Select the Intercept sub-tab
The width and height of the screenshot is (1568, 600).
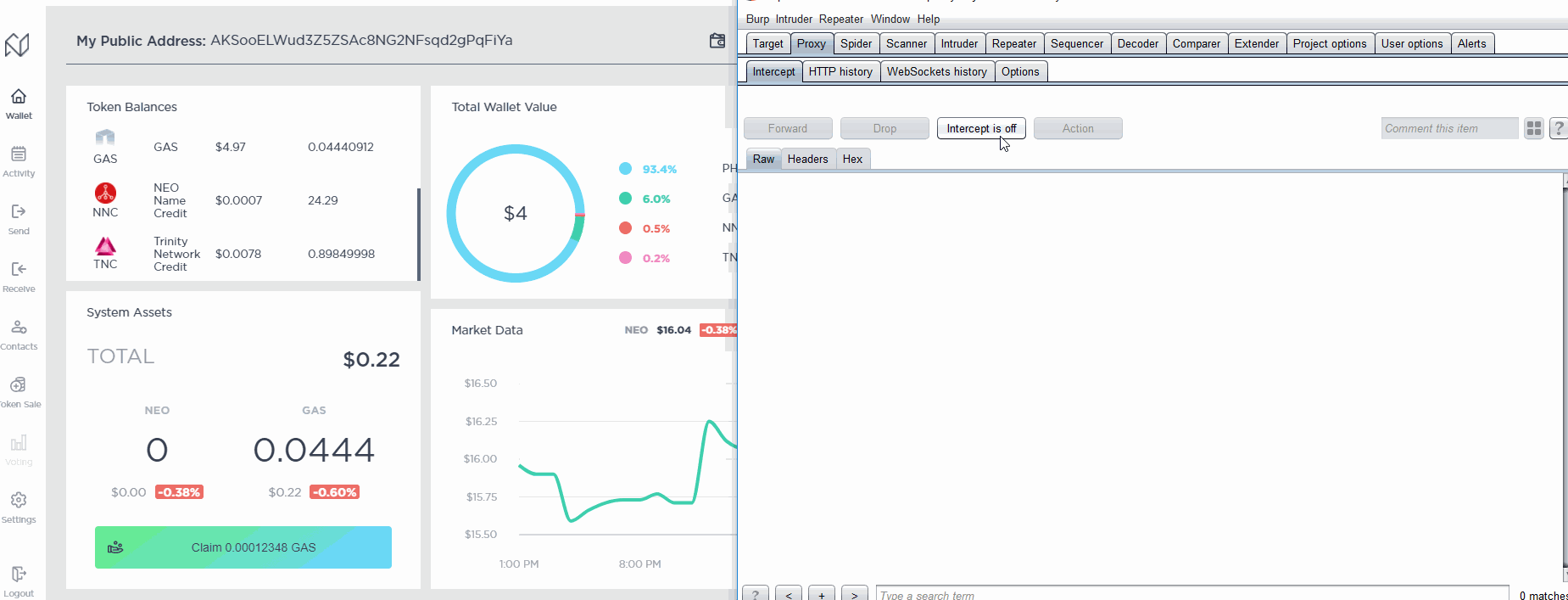(773, 71)
